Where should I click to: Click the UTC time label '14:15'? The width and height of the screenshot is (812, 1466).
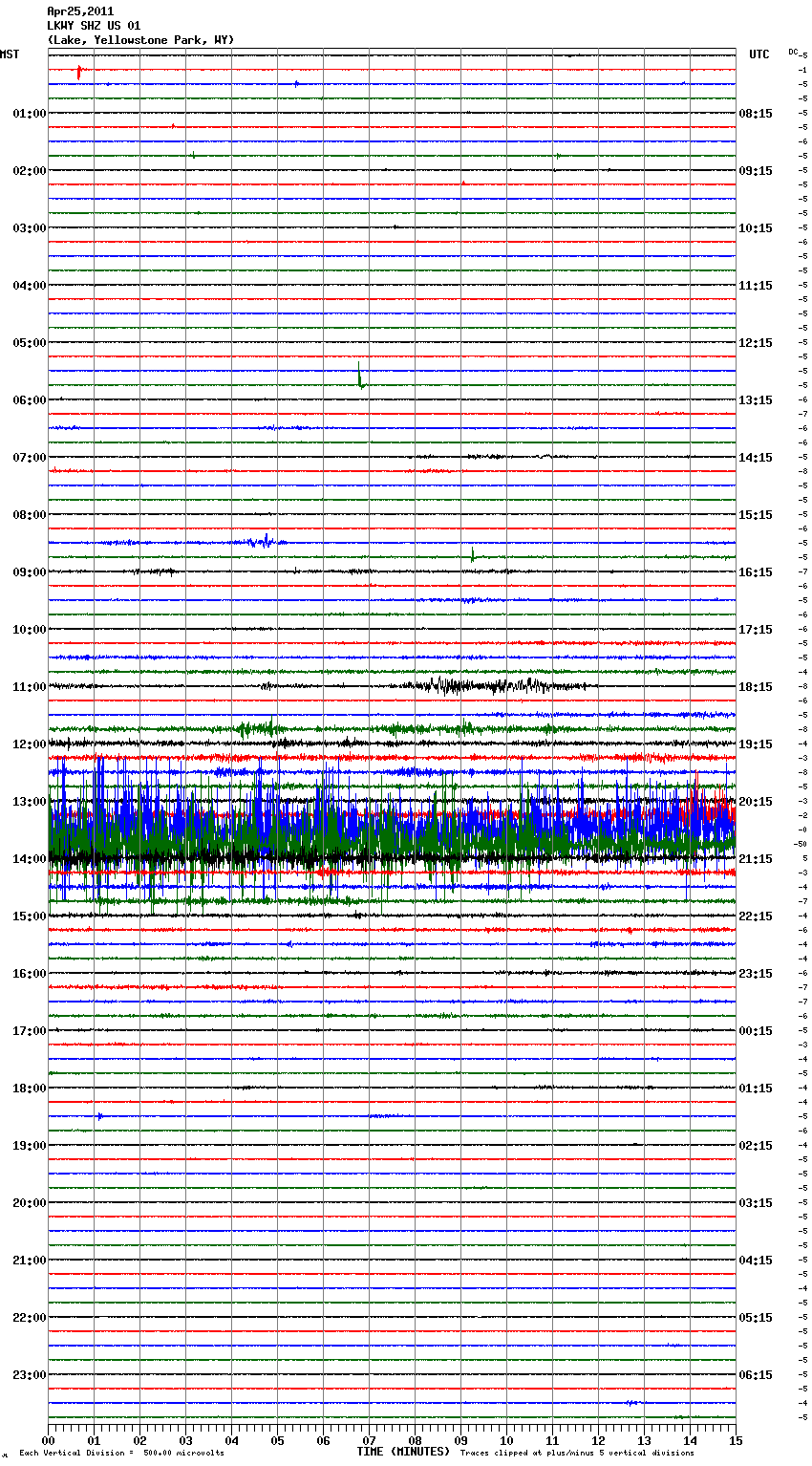coord(756,458)
